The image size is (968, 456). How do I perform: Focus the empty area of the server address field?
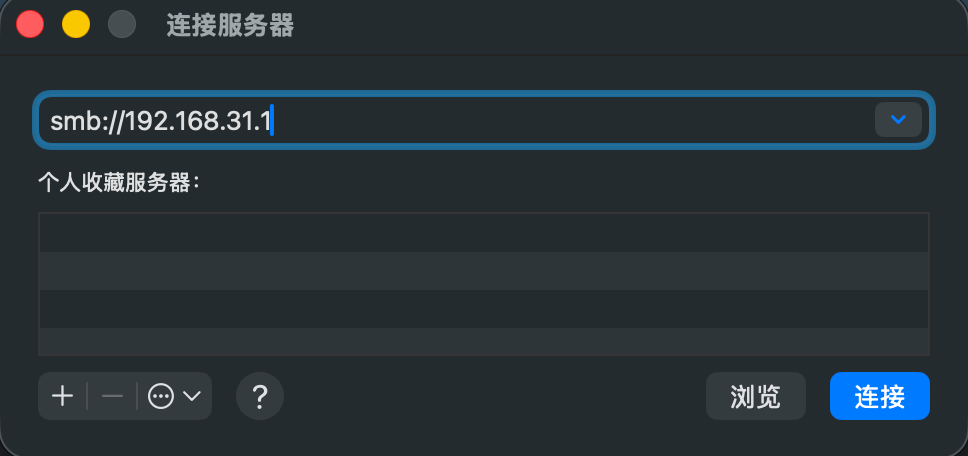point(572,120)
